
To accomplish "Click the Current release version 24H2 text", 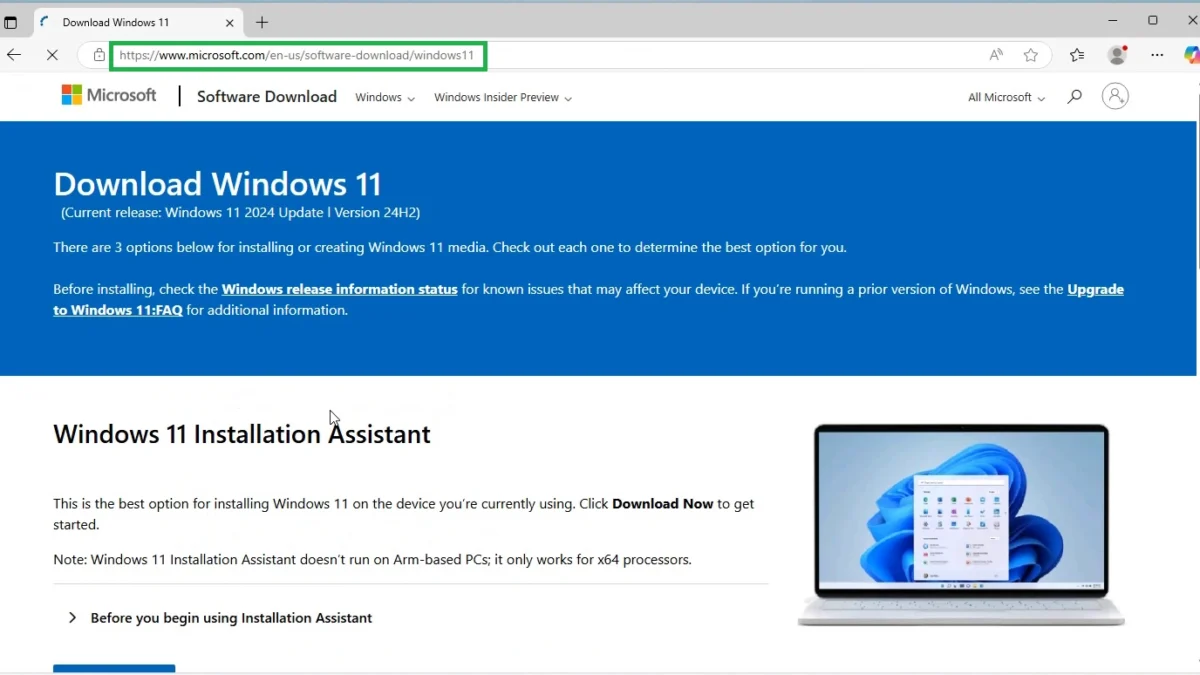I will 240,212.
